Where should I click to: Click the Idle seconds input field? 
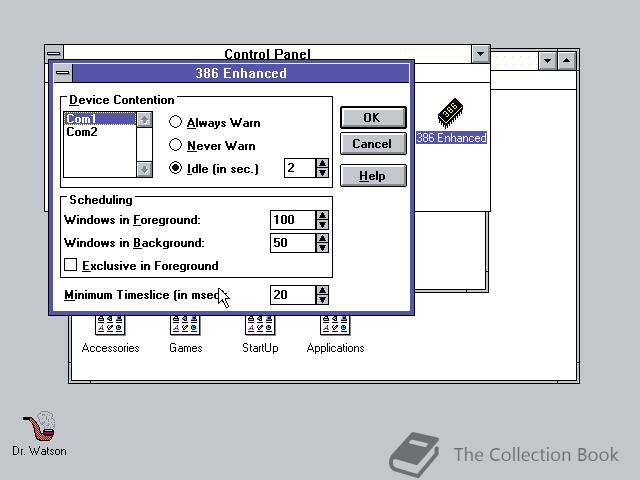[x=300, y=168]
